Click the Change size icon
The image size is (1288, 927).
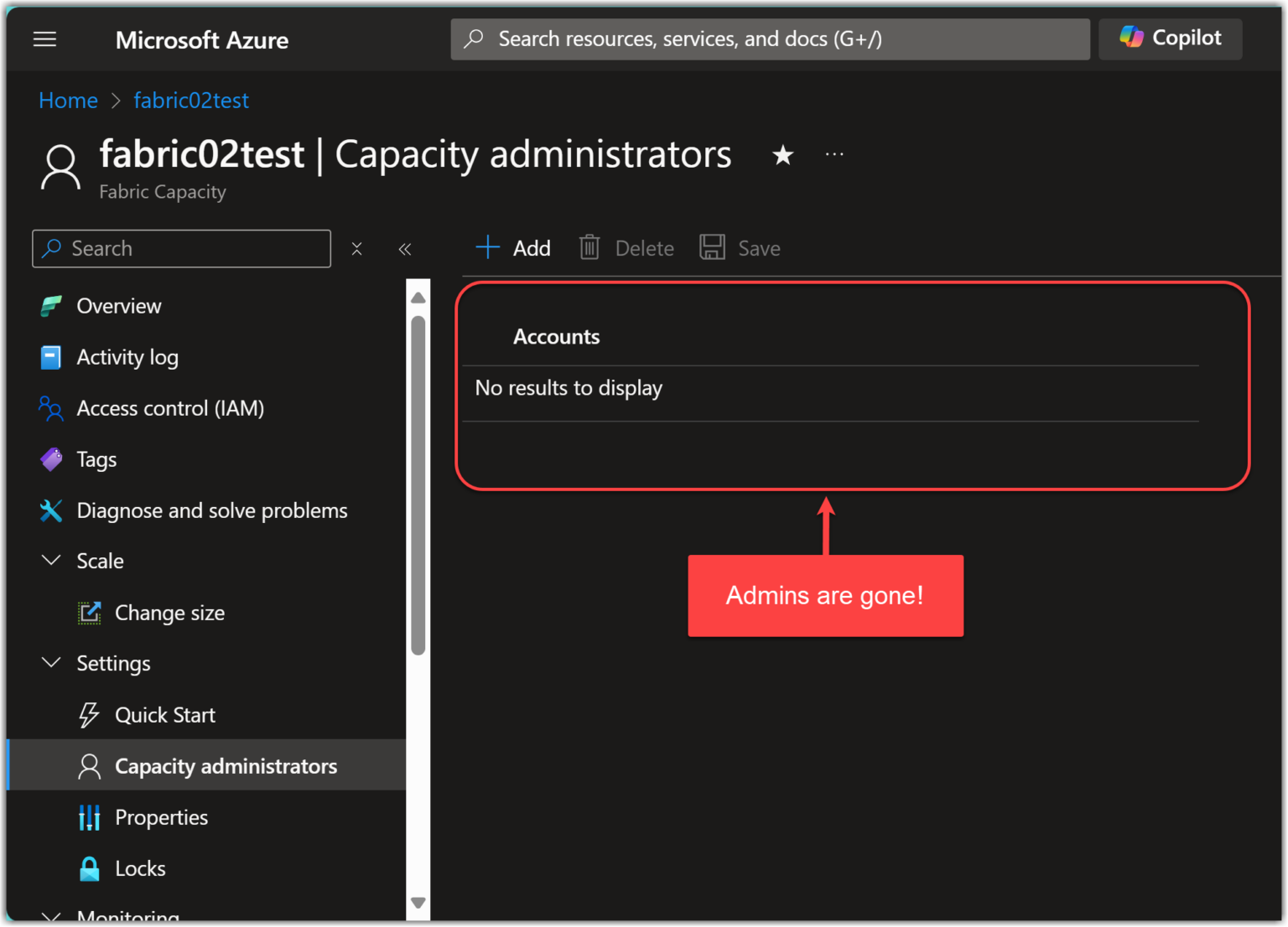90,614
